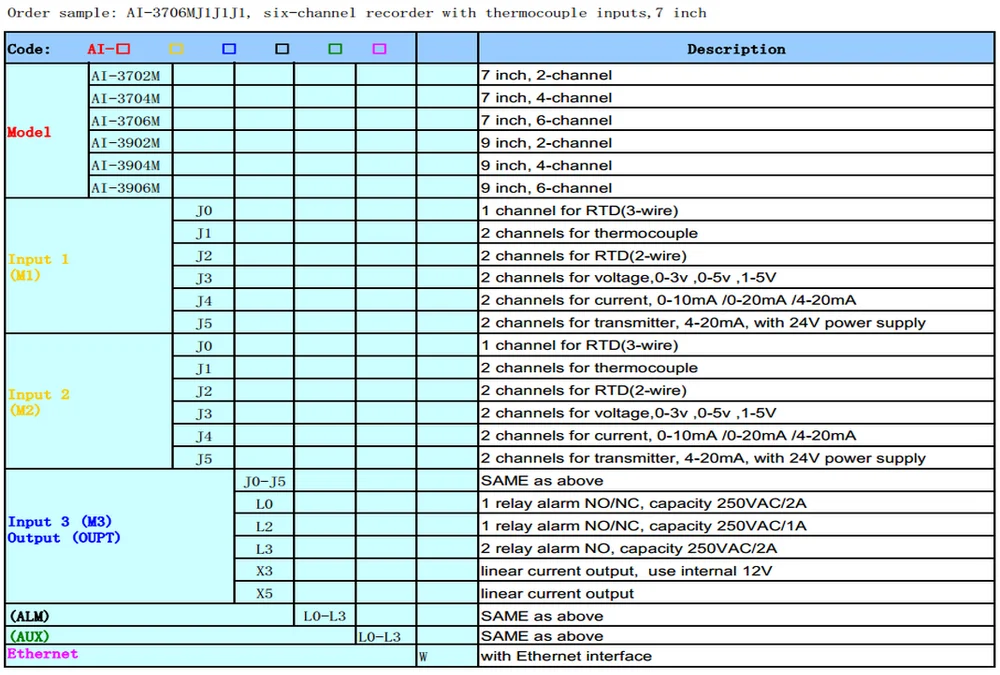Select code J5 in Input 1 (M1) section
The height and width of the screenshot is (675, 1000).
tap(203, 323)
